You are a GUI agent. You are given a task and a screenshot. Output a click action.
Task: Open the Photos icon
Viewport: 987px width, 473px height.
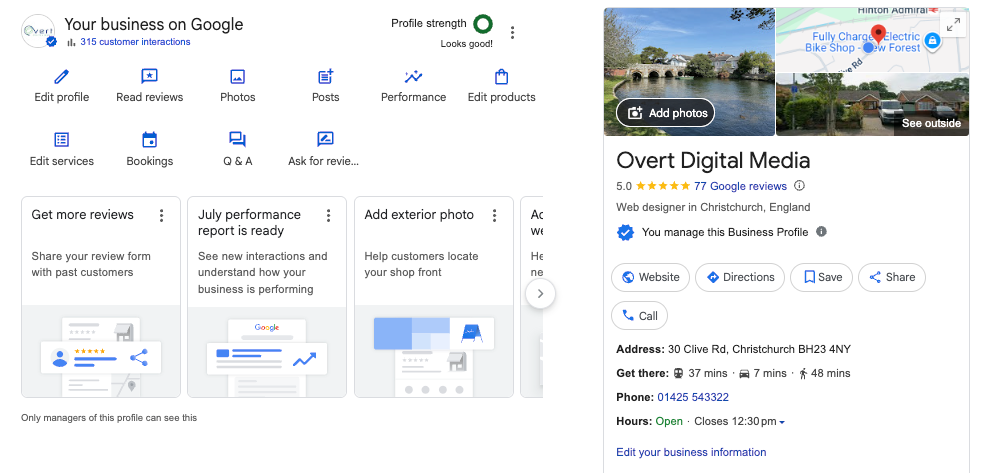(237, 77)
